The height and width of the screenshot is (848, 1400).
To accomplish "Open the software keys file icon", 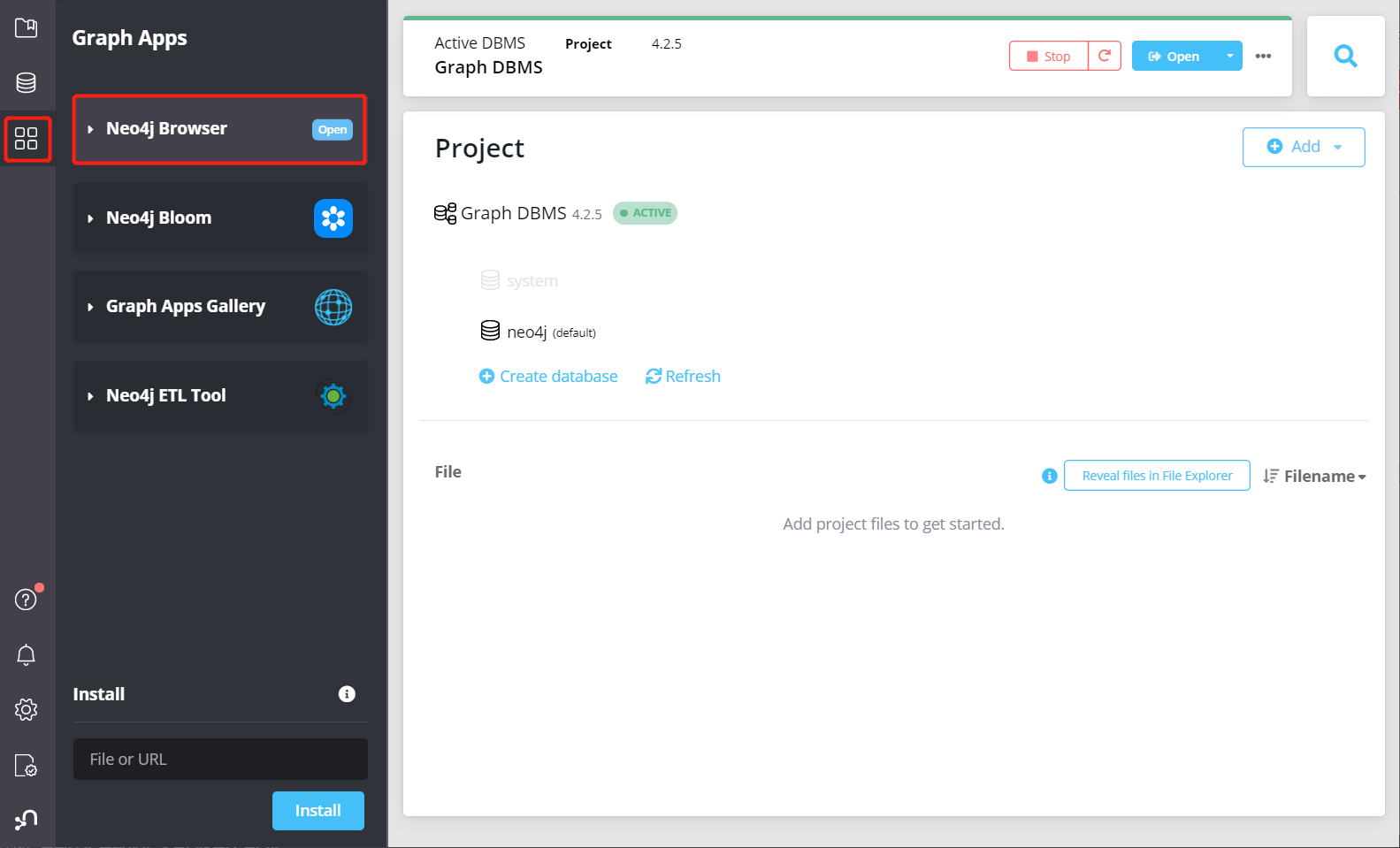I will click(27, 765).
